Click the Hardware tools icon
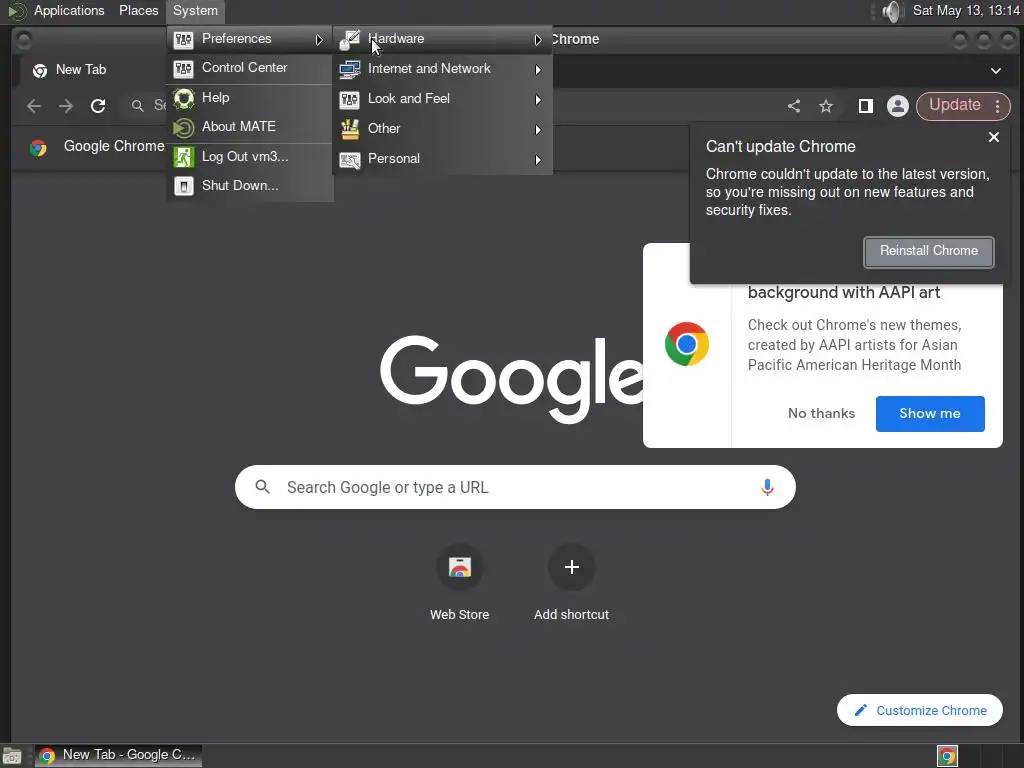 tap(350, 40)
